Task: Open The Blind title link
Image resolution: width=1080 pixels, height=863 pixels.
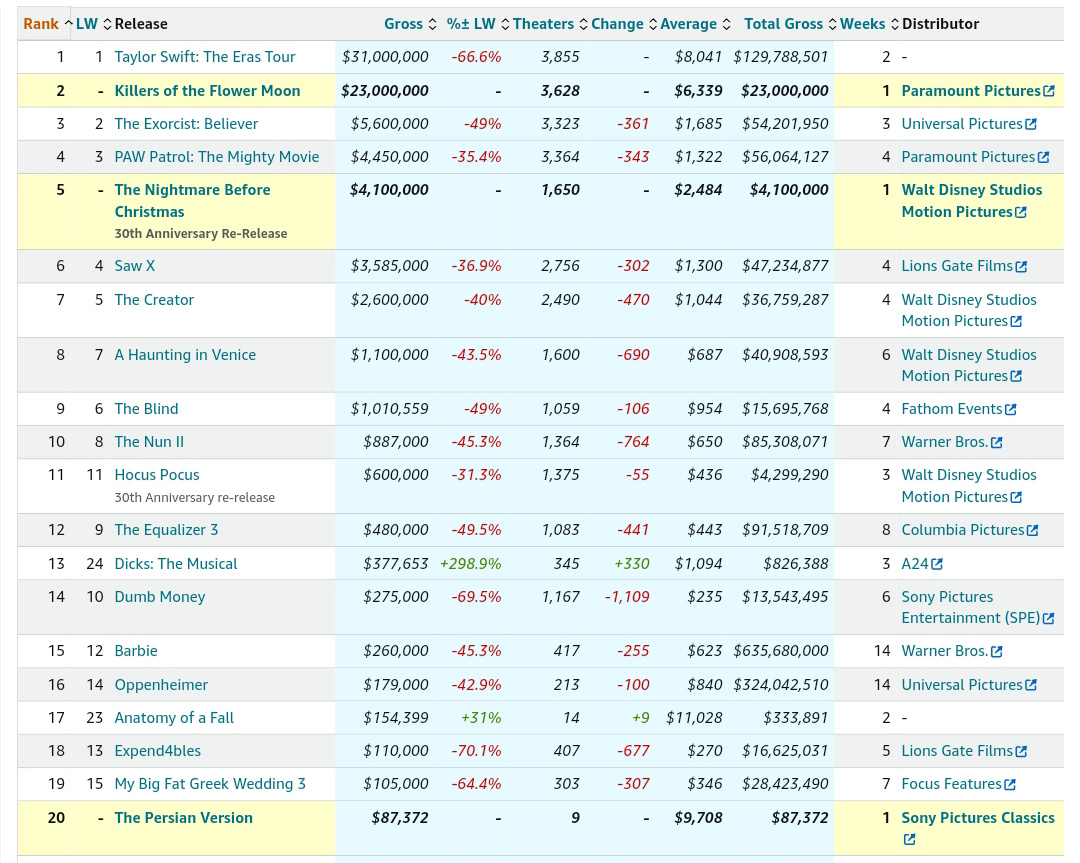Action: click(146, 408)
